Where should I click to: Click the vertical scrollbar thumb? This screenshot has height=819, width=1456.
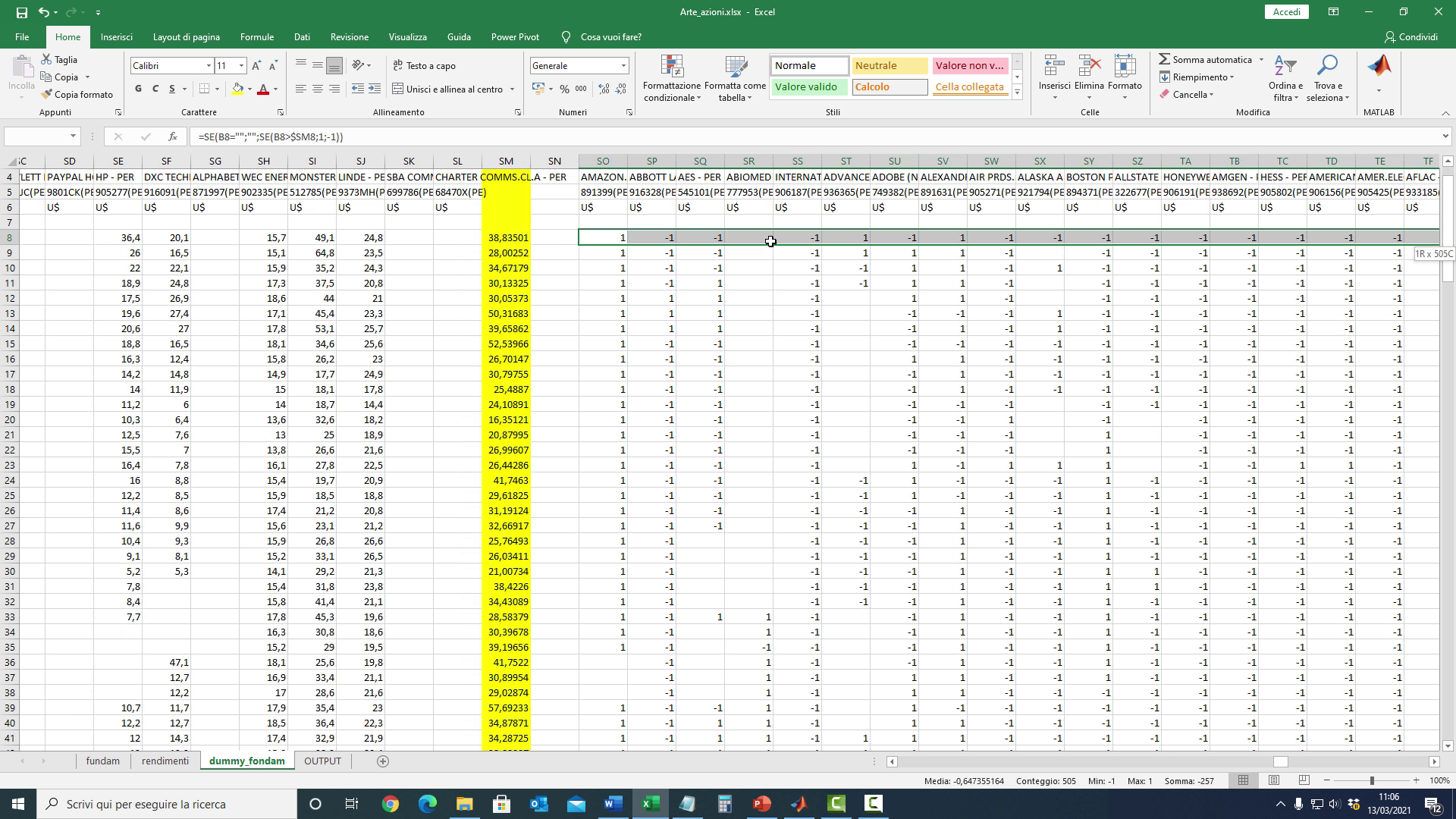pyautogui.click(x=1448, y=228)
